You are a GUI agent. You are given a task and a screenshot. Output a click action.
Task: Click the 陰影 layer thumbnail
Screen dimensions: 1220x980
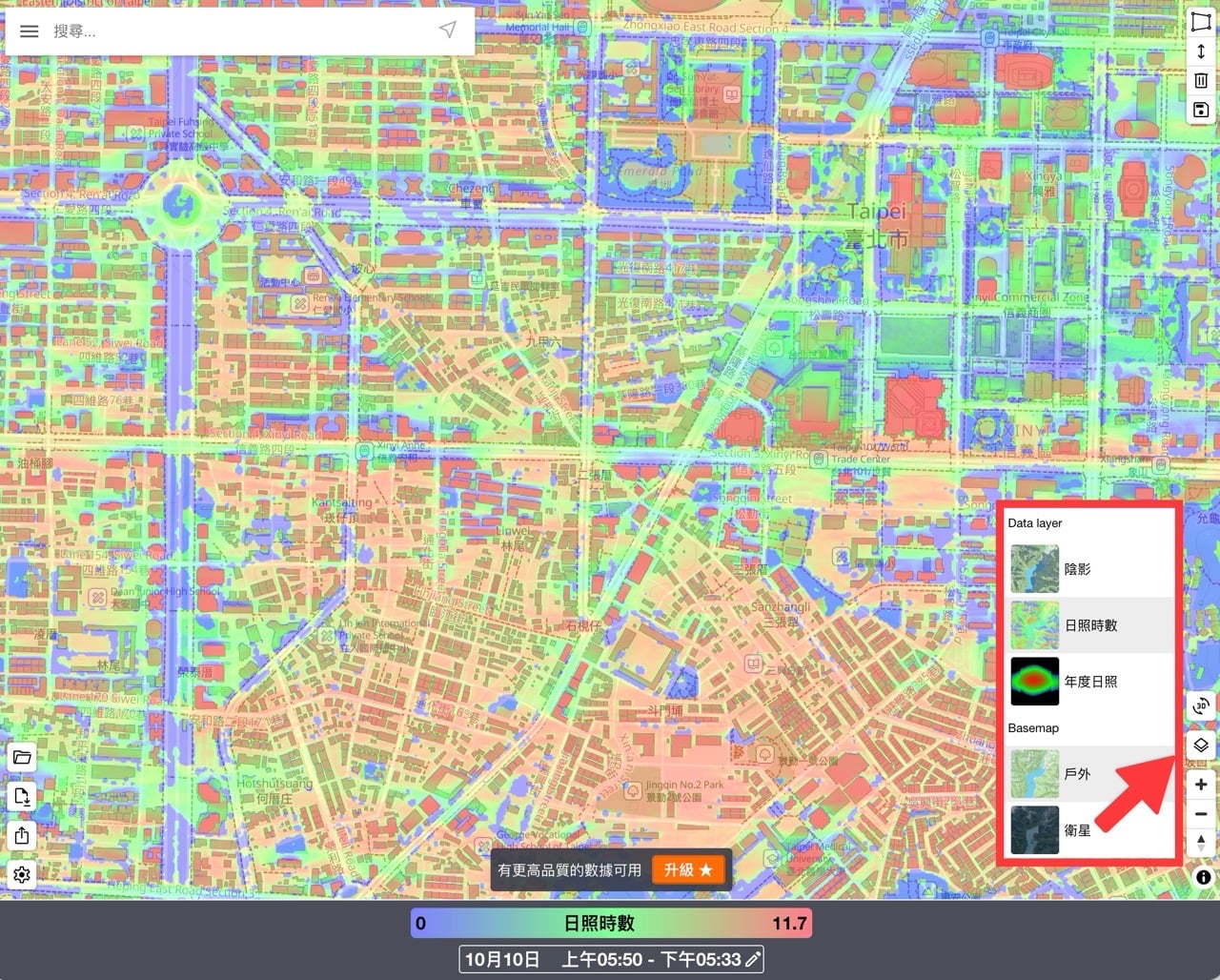coord(1035,569)
